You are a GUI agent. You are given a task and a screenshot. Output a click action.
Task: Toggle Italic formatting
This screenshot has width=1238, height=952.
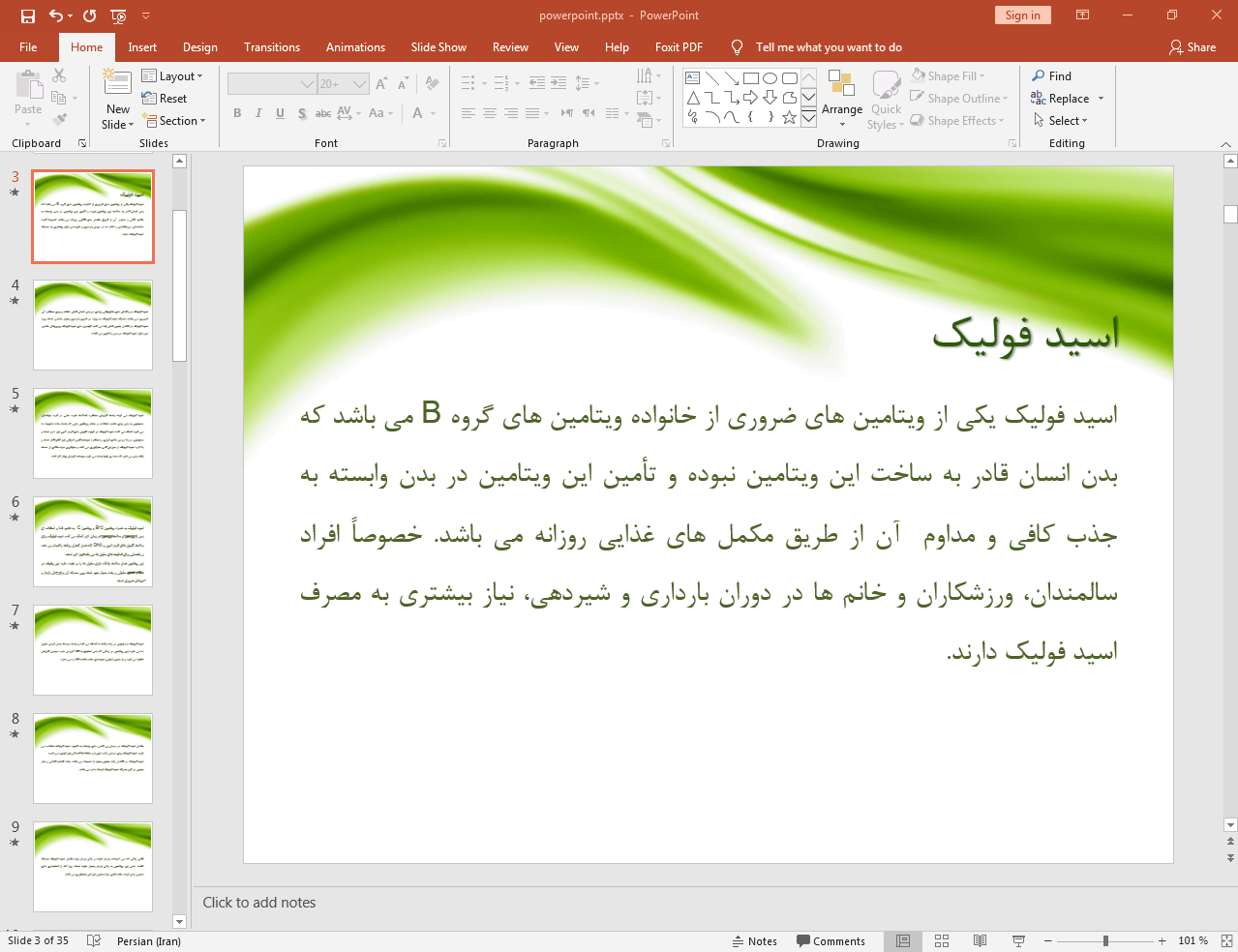(258, 113)
